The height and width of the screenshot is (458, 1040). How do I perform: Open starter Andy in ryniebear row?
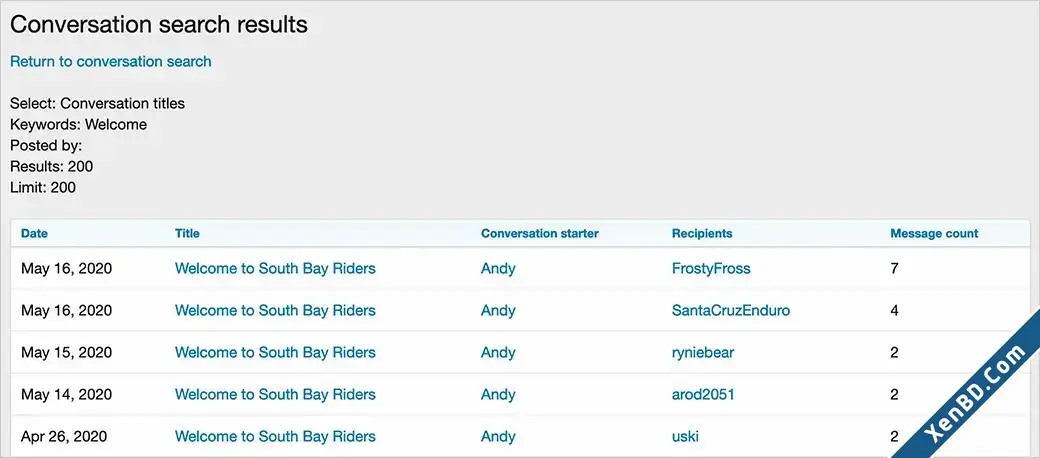pyautogui.click(x=498, y=353)
